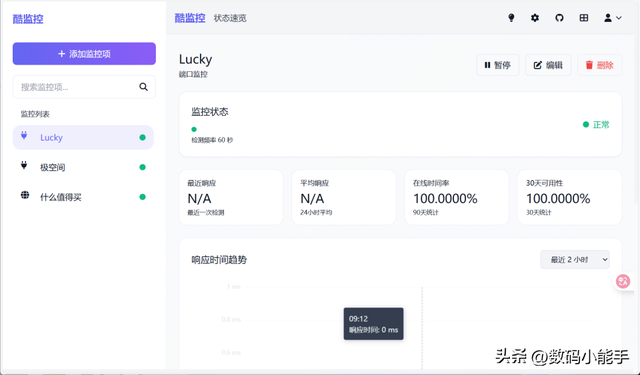Open the user account dropdown
The image size is (640, 375).
coord(613,18)
